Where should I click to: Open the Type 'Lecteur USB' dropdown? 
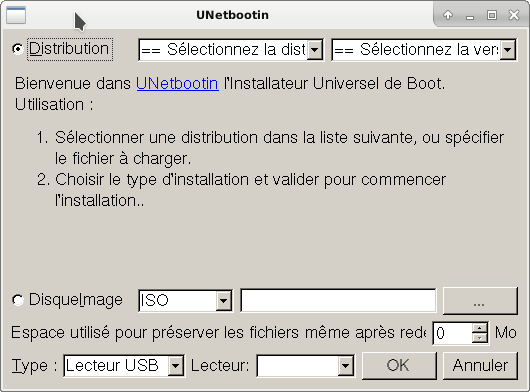click(124, 365)
